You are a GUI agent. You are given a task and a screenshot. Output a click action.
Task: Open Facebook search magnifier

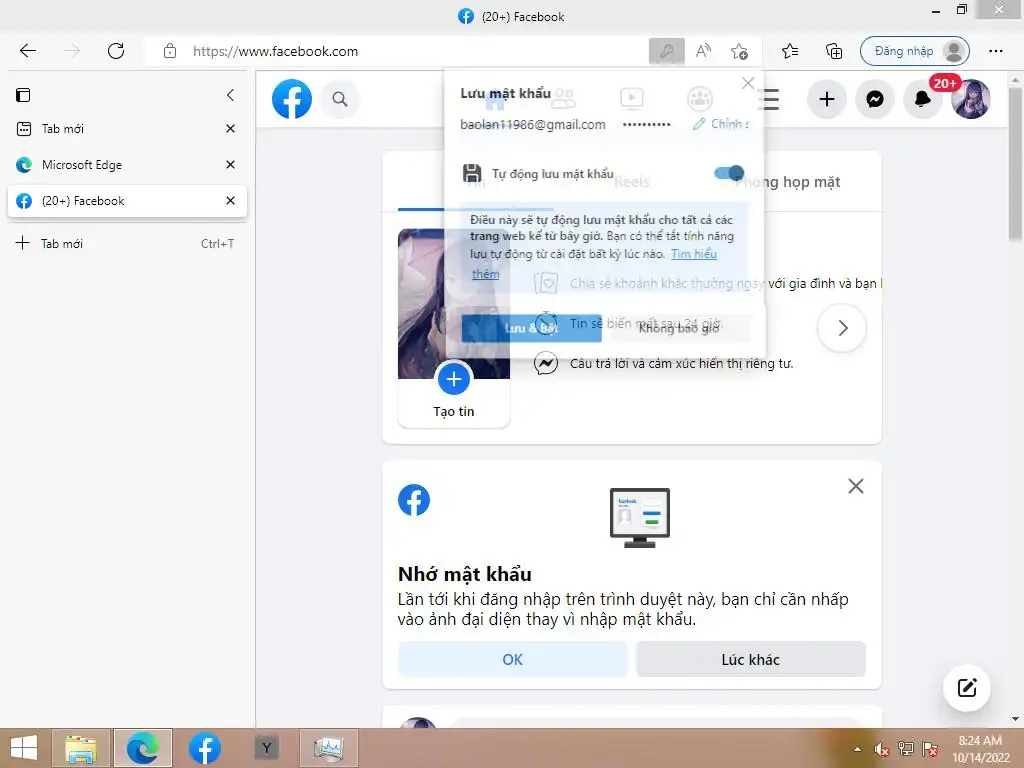click(340, 99)
